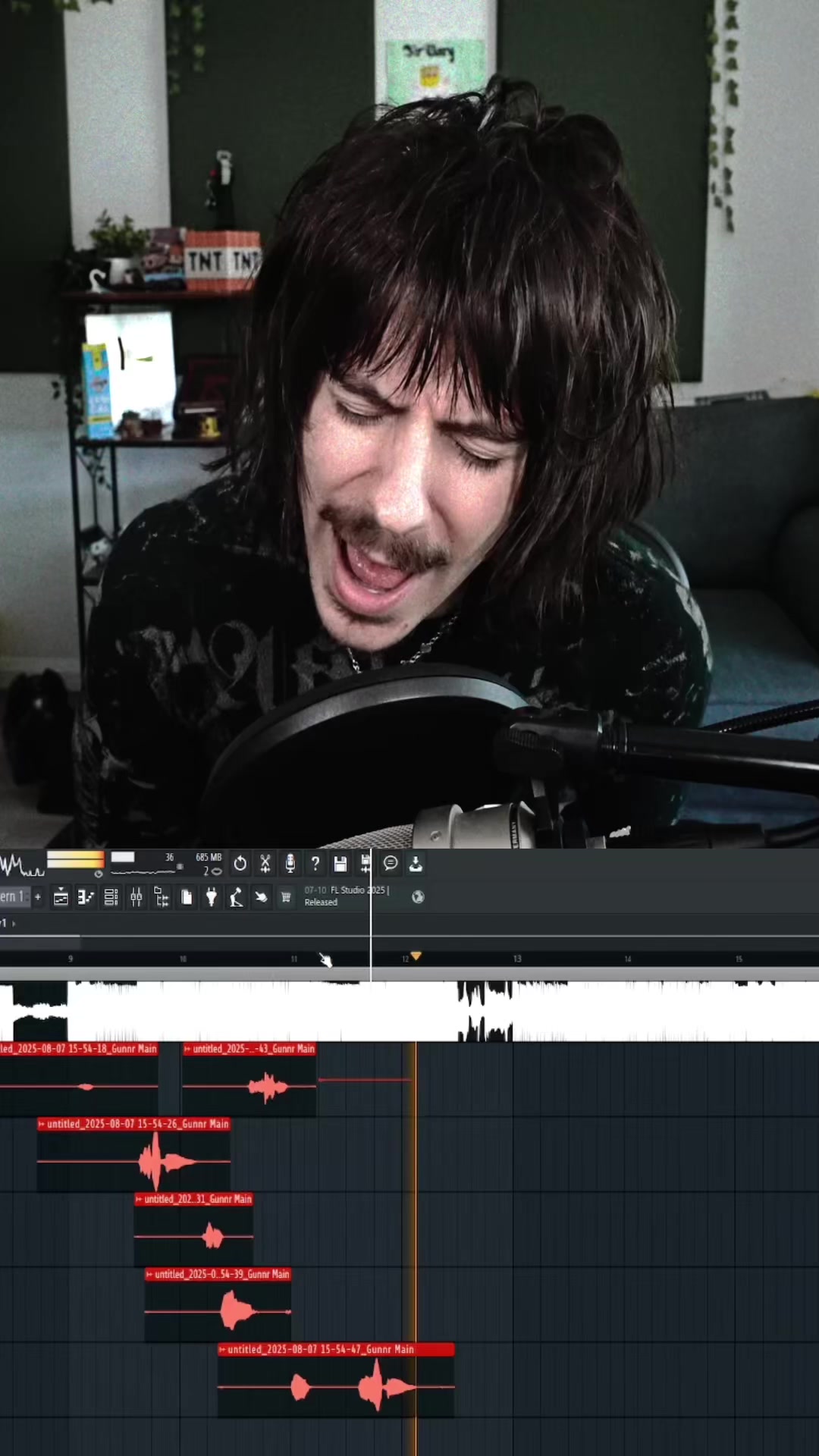The height and width of the screenshot is (1456, 819).
Task: Open the shop cart icon
Action: 286,898
